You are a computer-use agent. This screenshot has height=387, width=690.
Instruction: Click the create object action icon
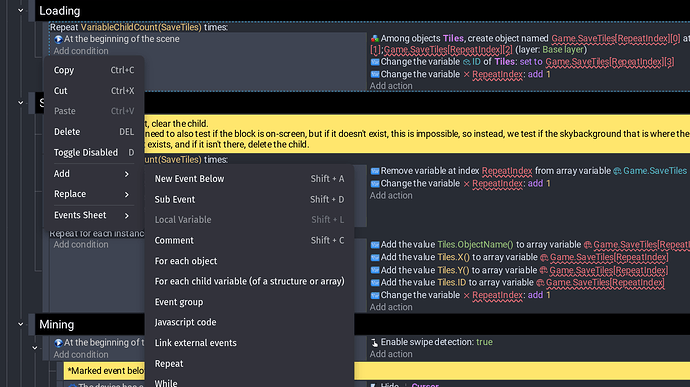pos(374,39)
